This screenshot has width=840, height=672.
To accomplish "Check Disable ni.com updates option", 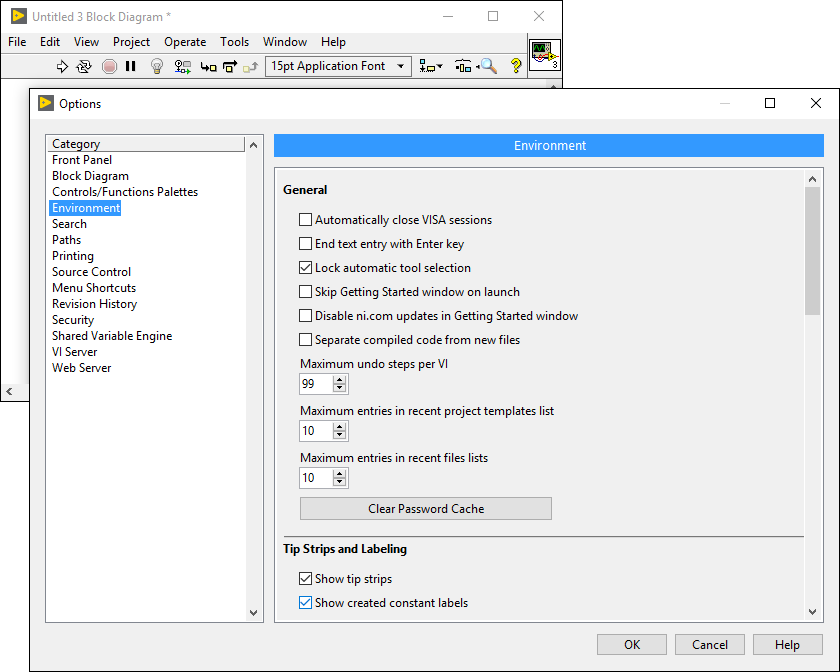I will click(305, 316).
